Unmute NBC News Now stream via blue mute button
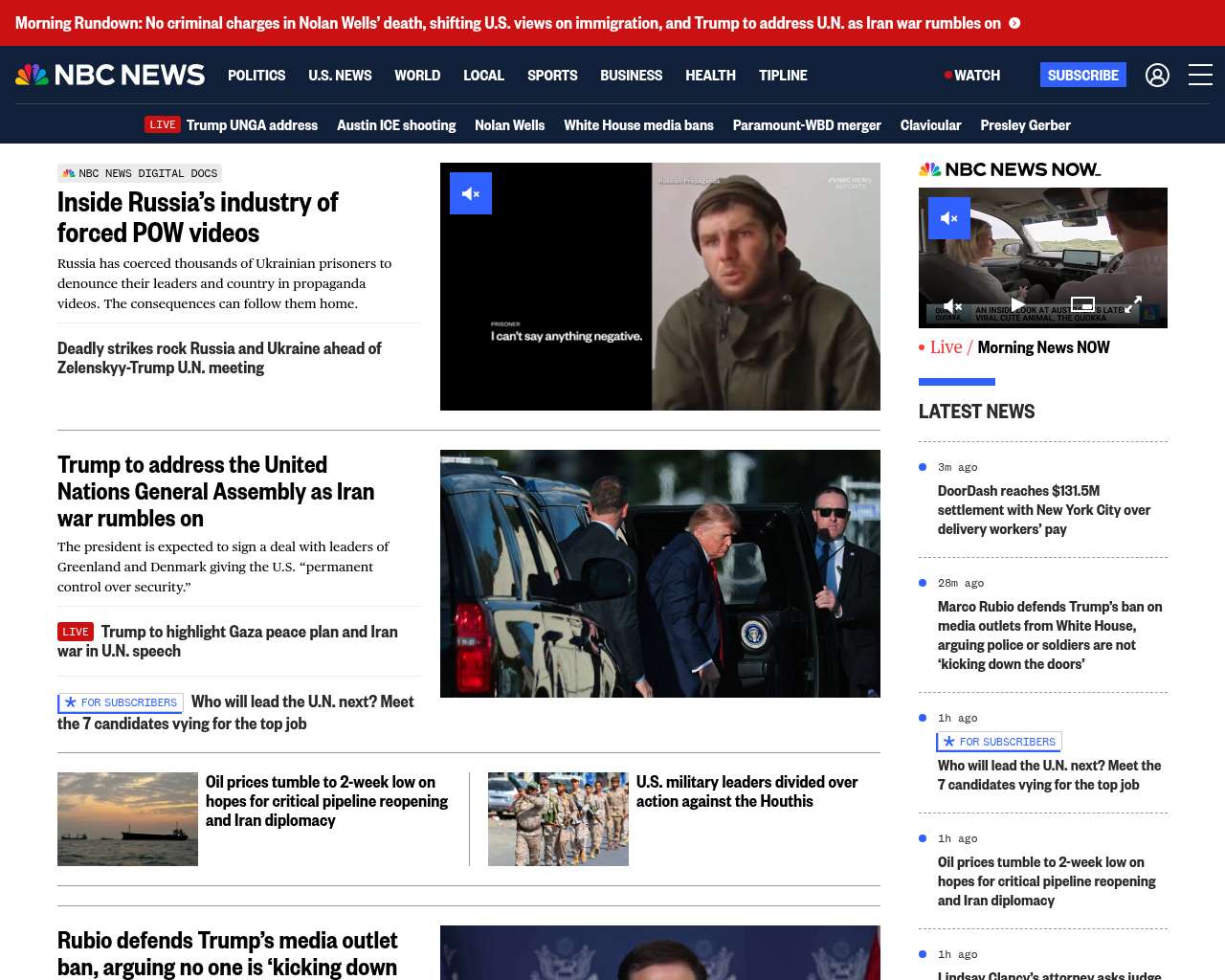This screenshot has height=980, width=1225. (x=949, y=218)
